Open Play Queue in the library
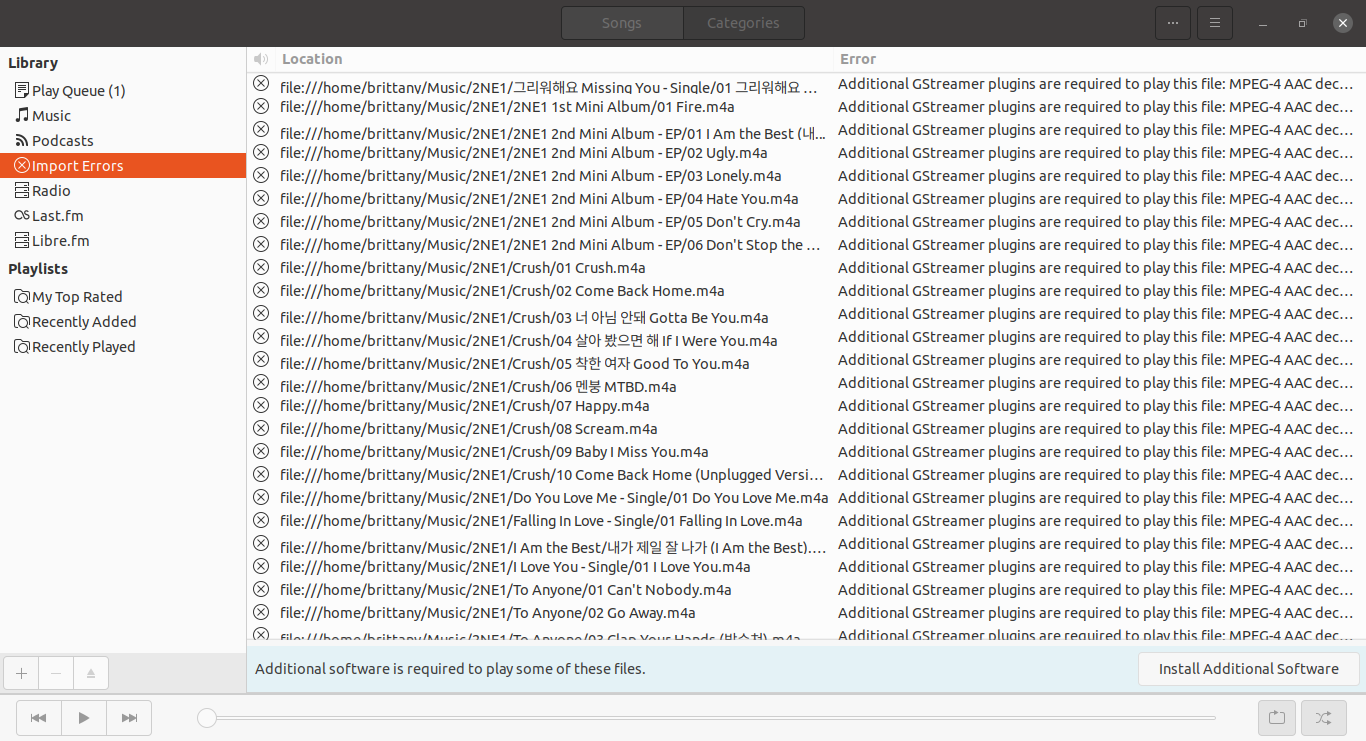Viewport: 1366px width, 741px height. pos(78,91)
